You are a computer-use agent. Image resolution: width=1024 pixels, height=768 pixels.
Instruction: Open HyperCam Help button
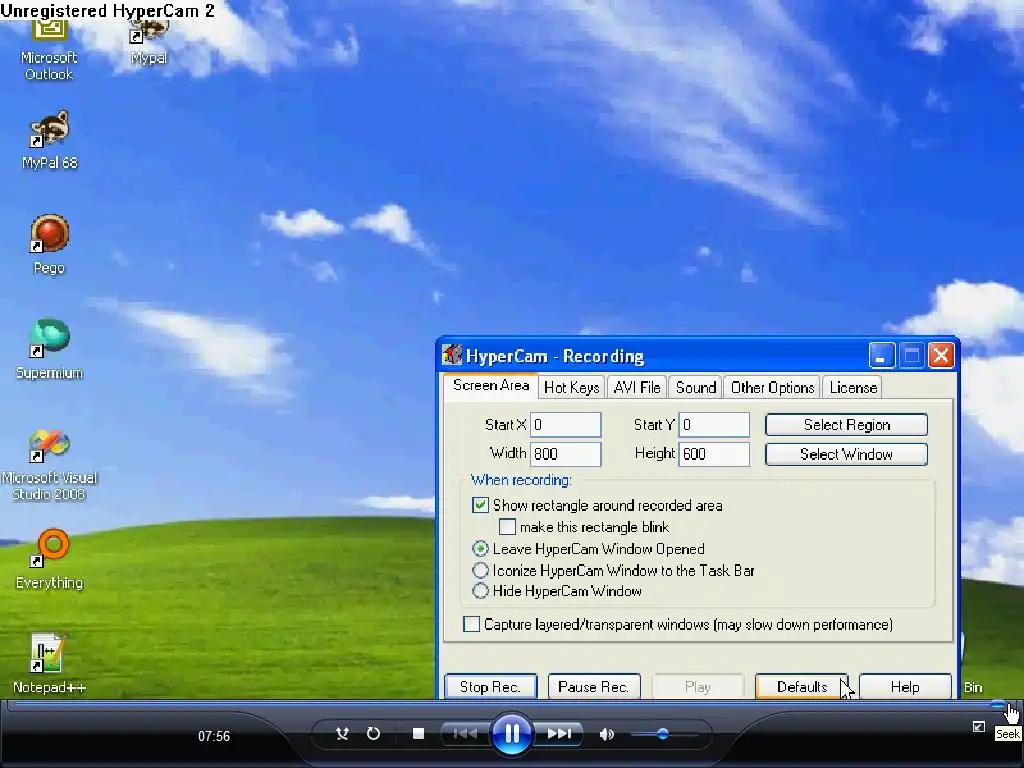tap(904, 686)
